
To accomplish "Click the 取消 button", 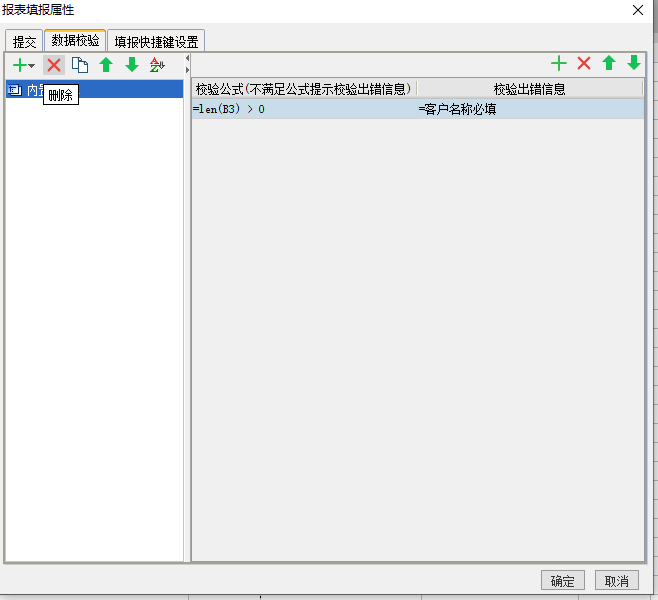I will (616, 581).
